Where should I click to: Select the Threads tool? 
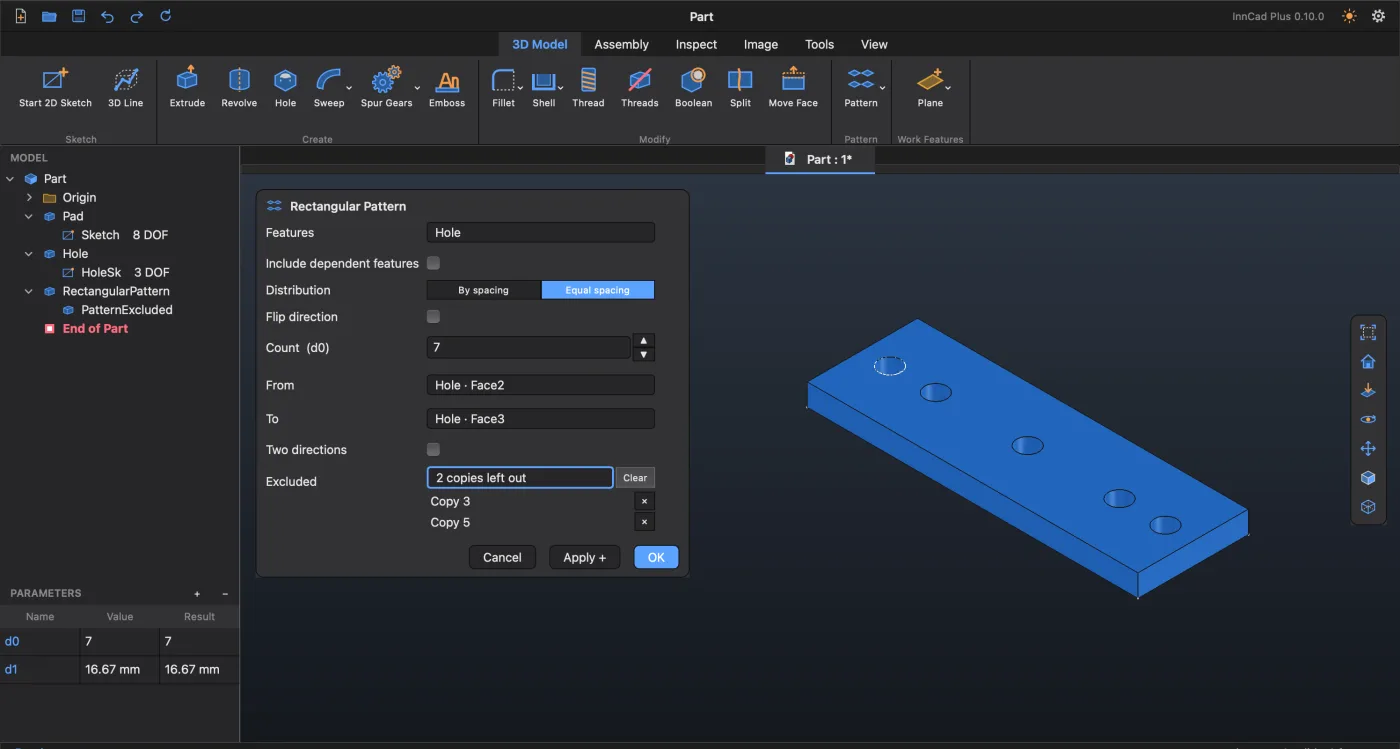pos(639,87)
